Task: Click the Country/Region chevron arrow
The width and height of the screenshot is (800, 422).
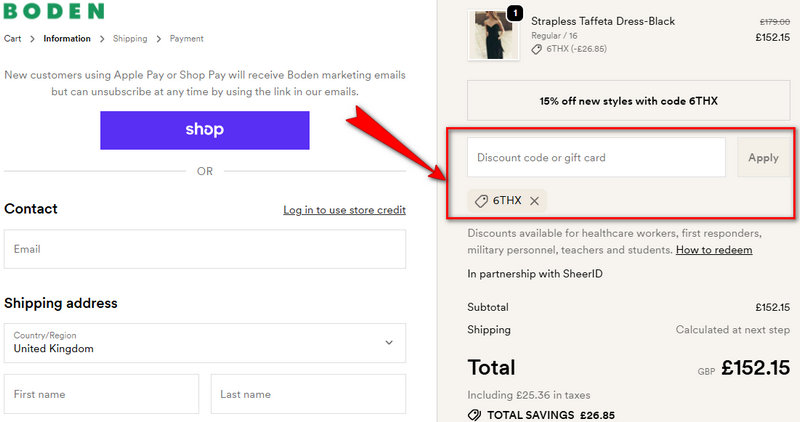Action: pyautogui.click(x=389, y=343)
